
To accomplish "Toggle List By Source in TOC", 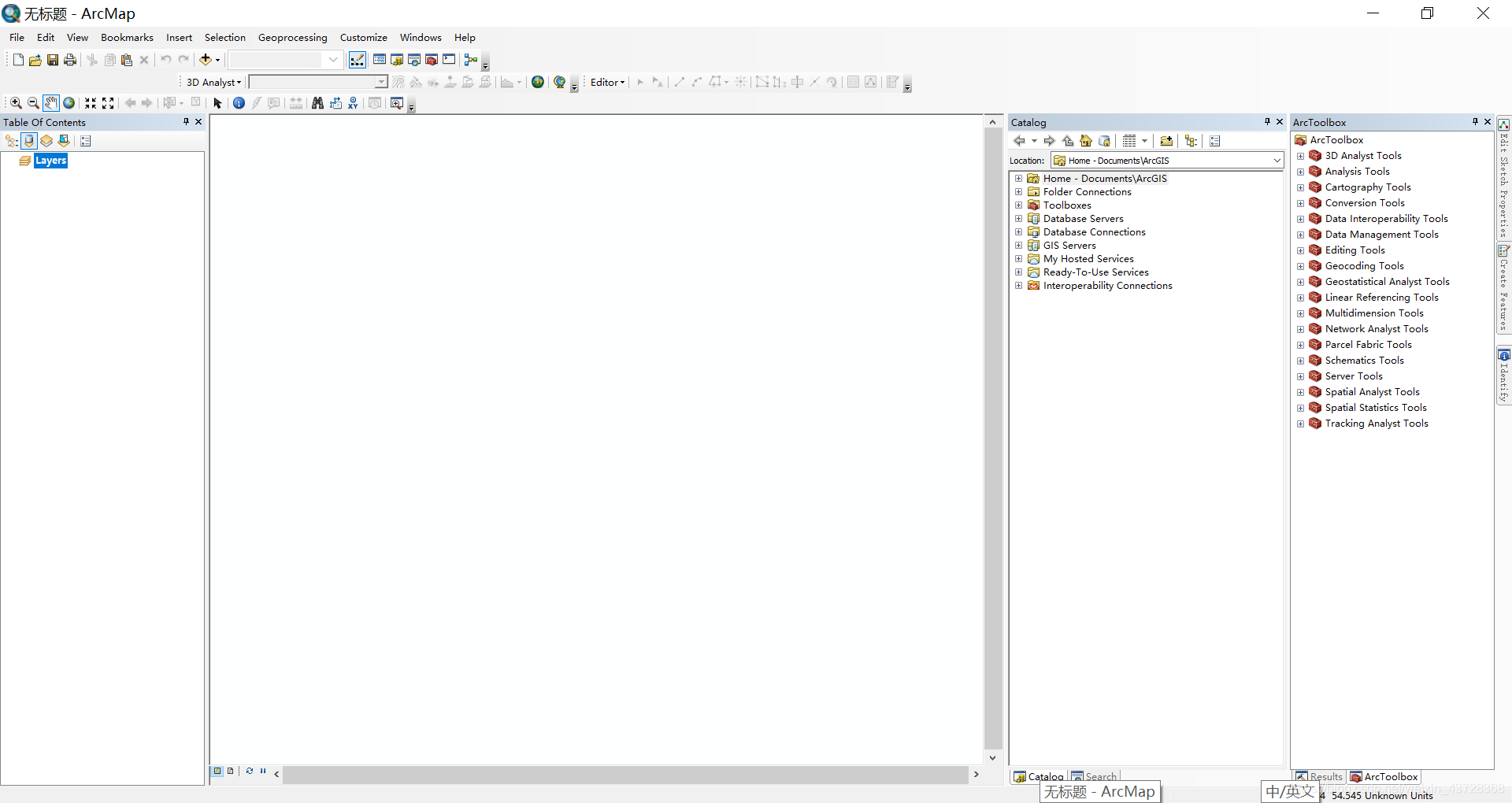I will pos(29,141).
